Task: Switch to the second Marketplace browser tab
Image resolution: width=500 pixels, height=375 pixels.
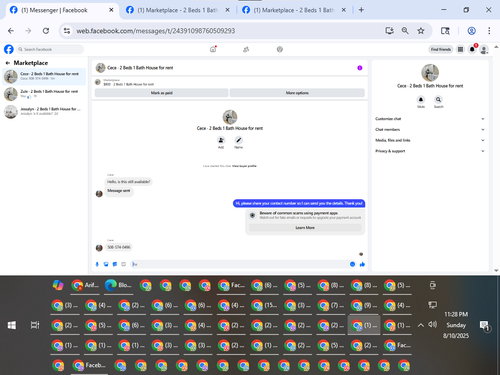Action: click(178, 10)
